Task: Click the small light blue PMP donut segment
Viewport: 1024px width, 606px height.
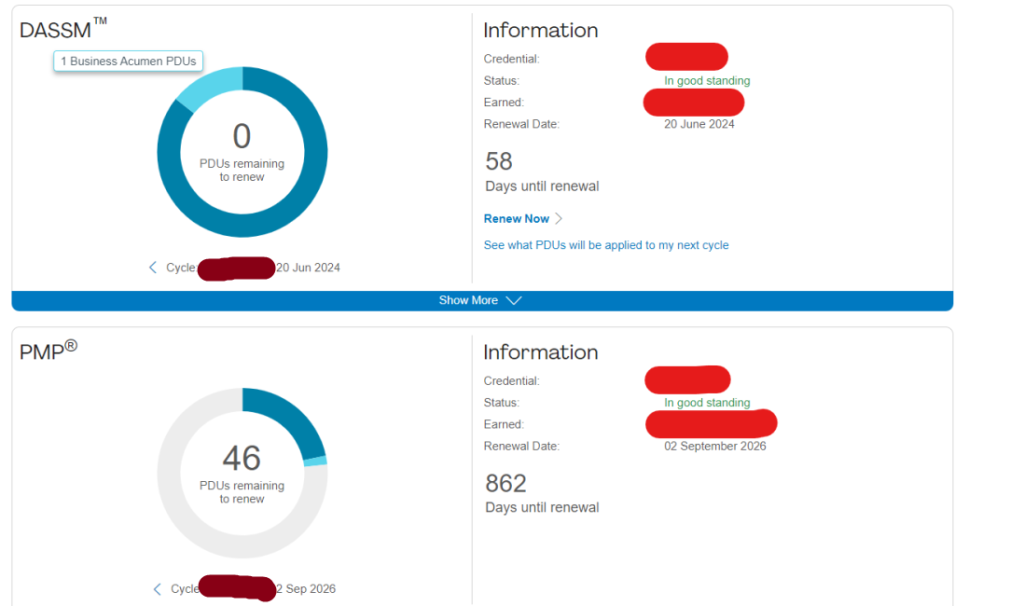Action: [316, 461]
